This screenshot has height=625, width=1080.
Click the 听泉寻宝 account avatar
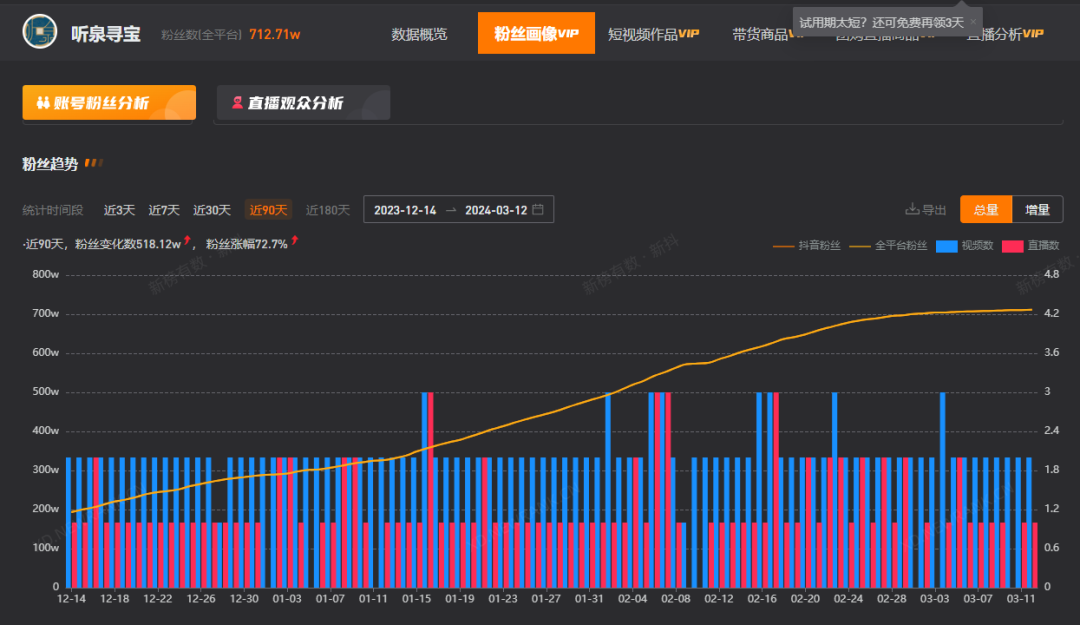[x=40, y=32]
